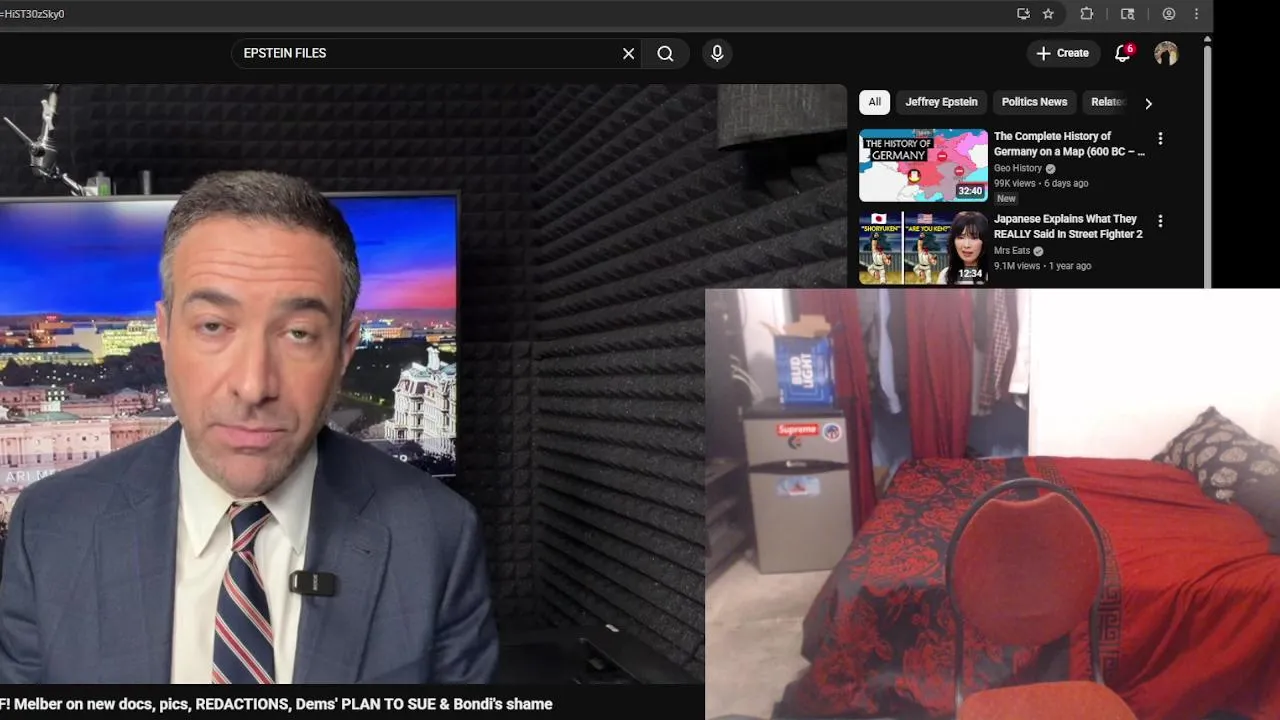
Task: Open the Chrome side panel search icon
Action: point(1128,14)
